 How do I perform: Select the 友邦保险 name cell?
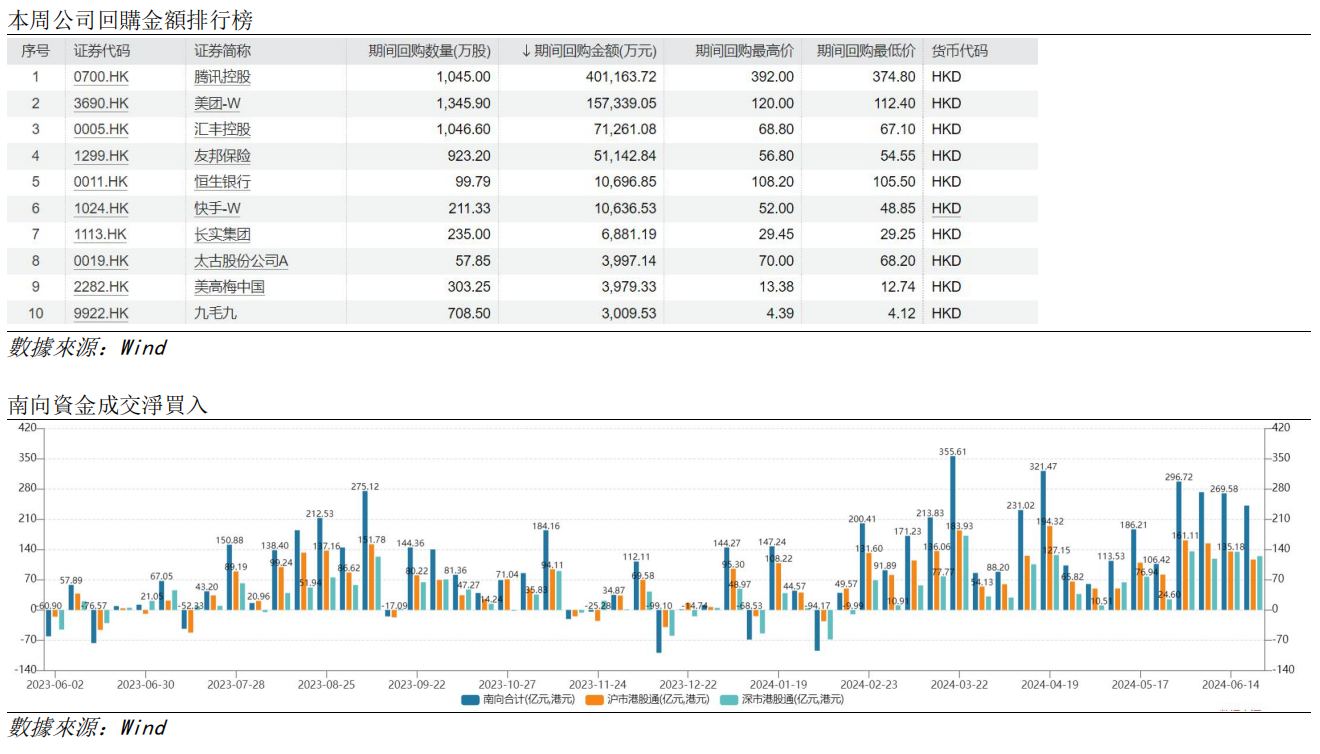[x=222, y=156]
